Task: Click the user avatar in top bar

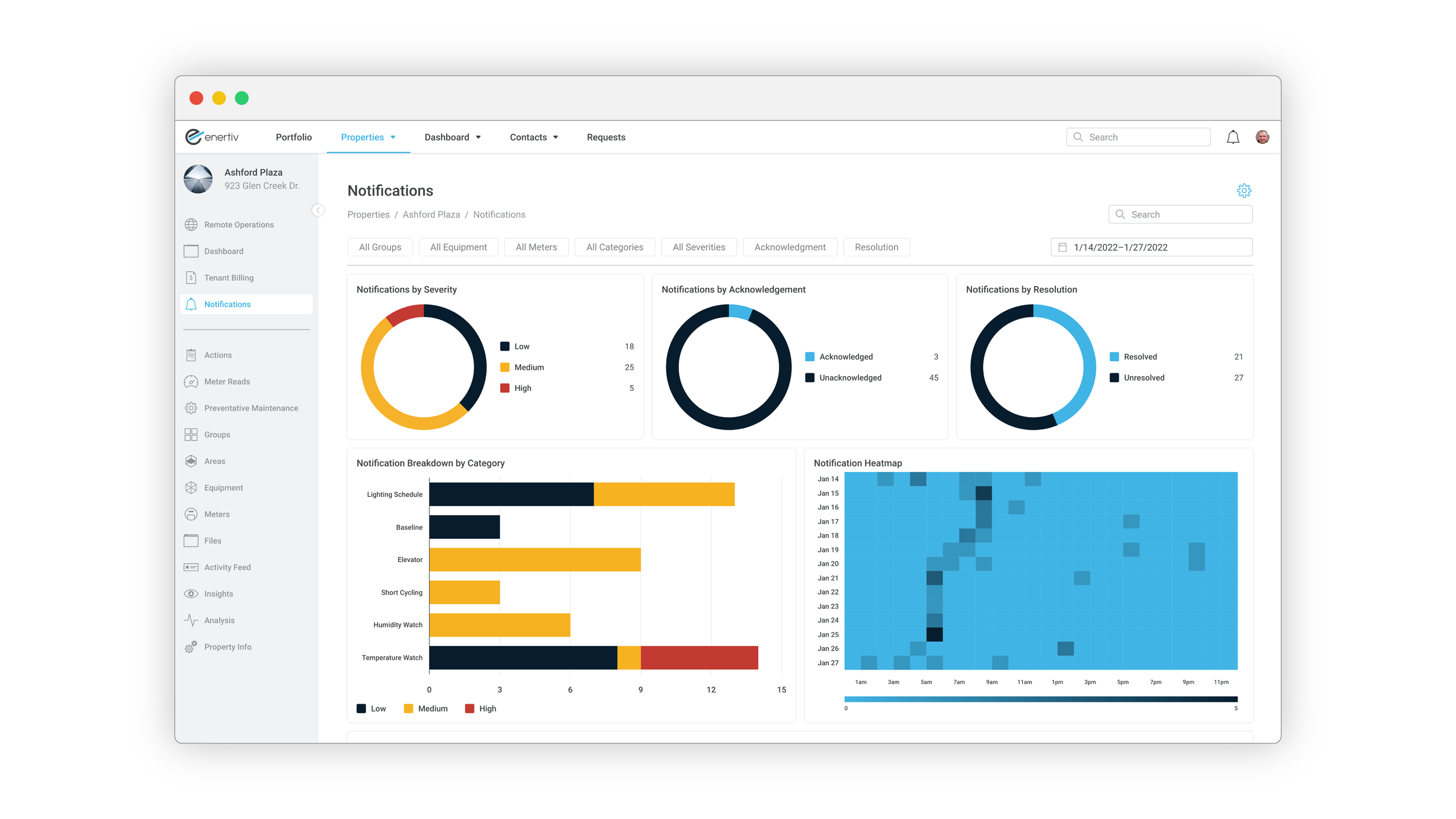Action: click(x=1262, y=137)
